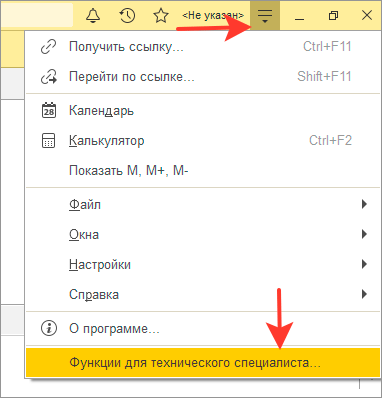The height and width of the screenshot is (398, 382).
Task: Open the history clock icon
Action: [x=127, y=15]
